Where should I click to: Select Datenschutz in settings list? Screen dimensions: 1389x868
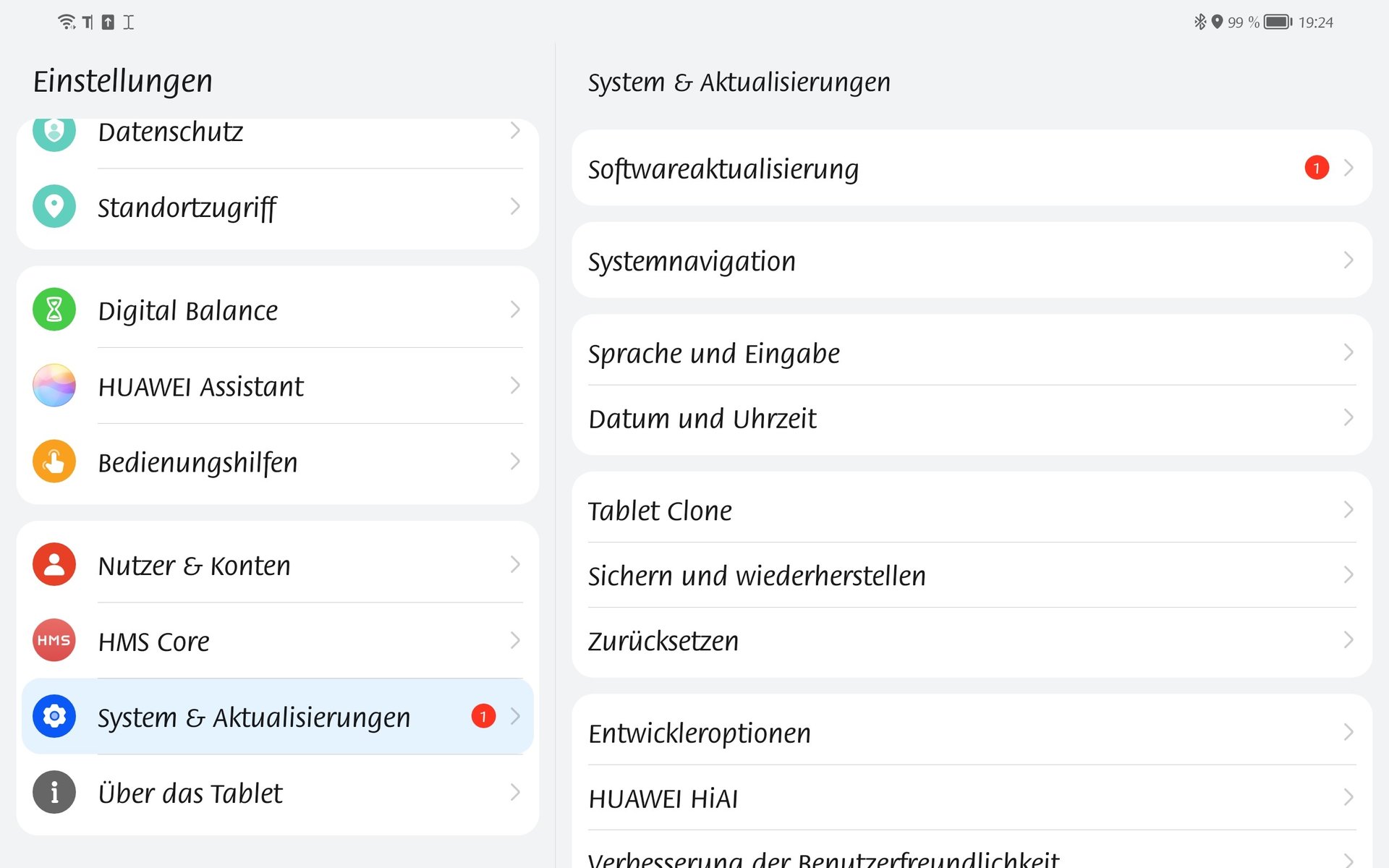click(278, 142)
